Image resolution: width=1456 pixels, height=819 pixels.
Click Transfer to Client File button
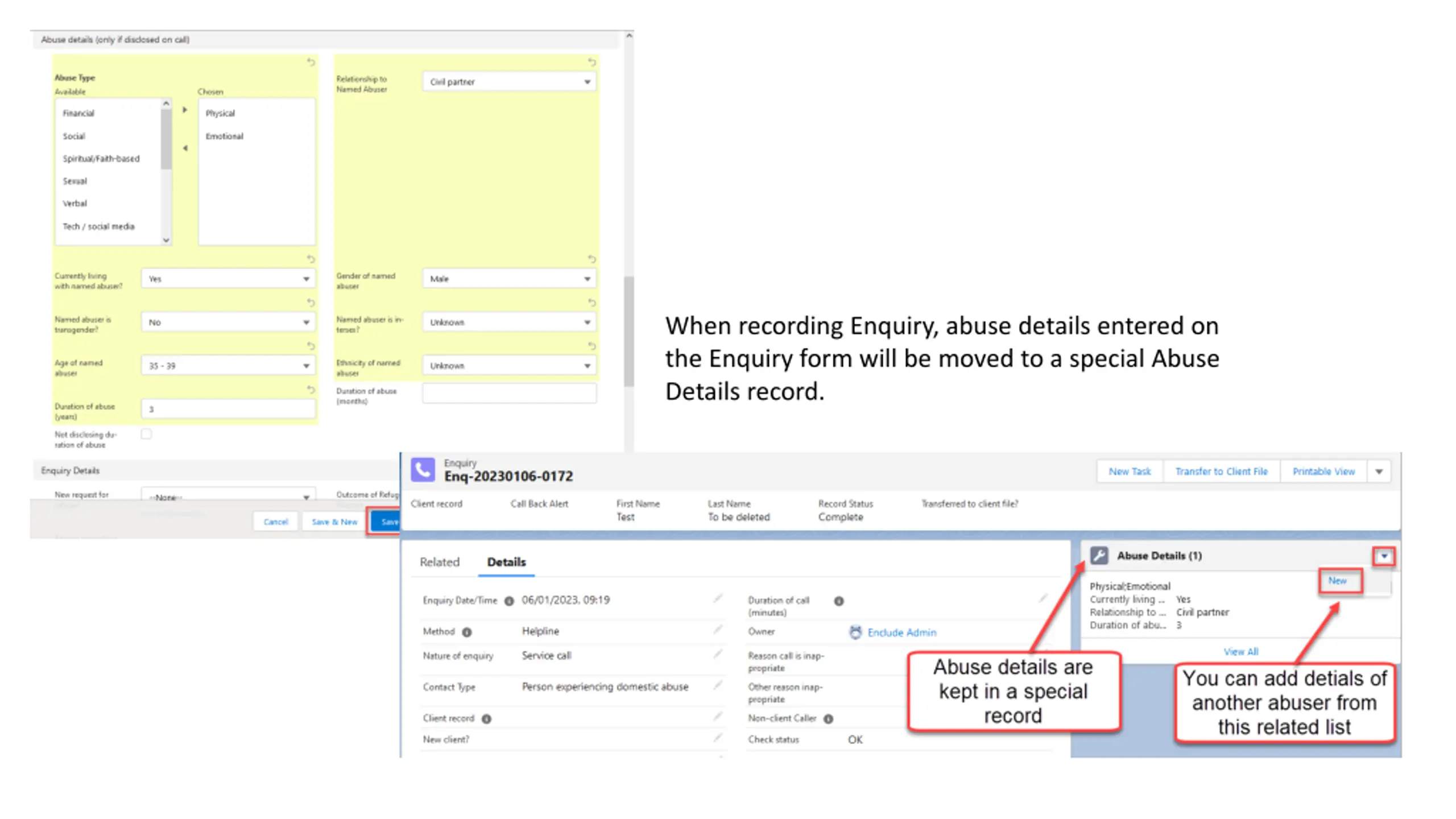1222,471
